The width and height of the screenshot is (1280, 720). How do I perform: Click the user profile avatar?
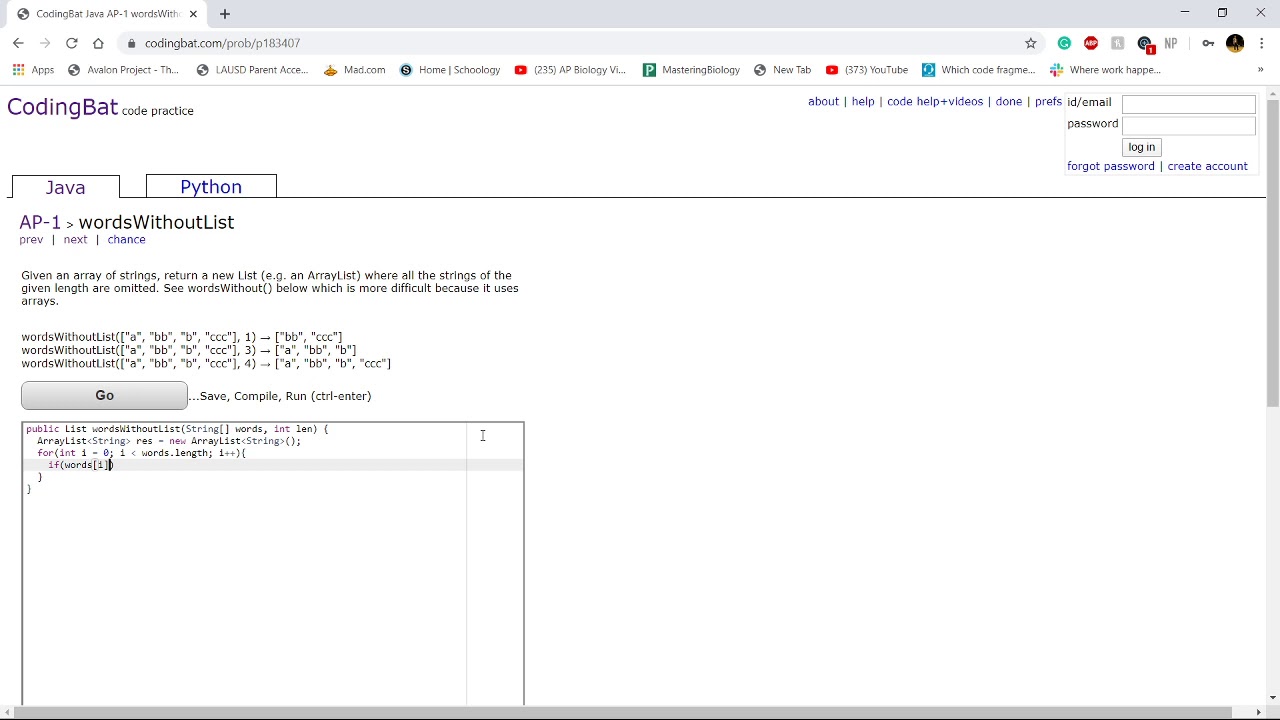coord(1235,43)
